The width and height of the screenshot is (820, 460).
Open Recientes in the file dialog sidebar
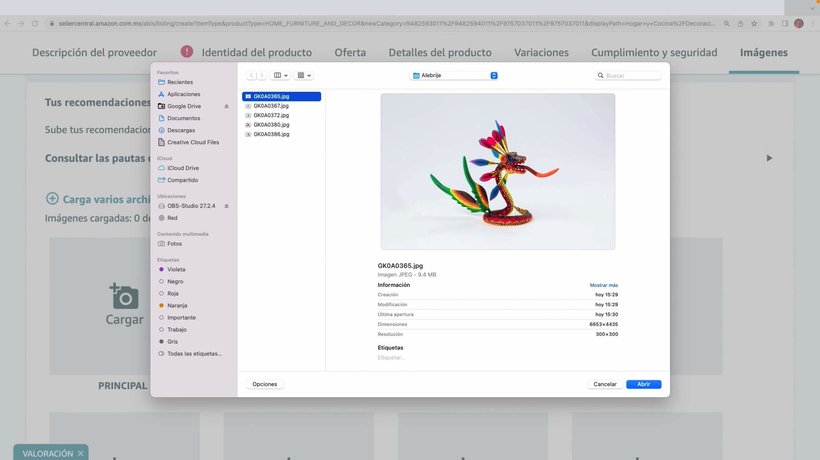(180, 82)
